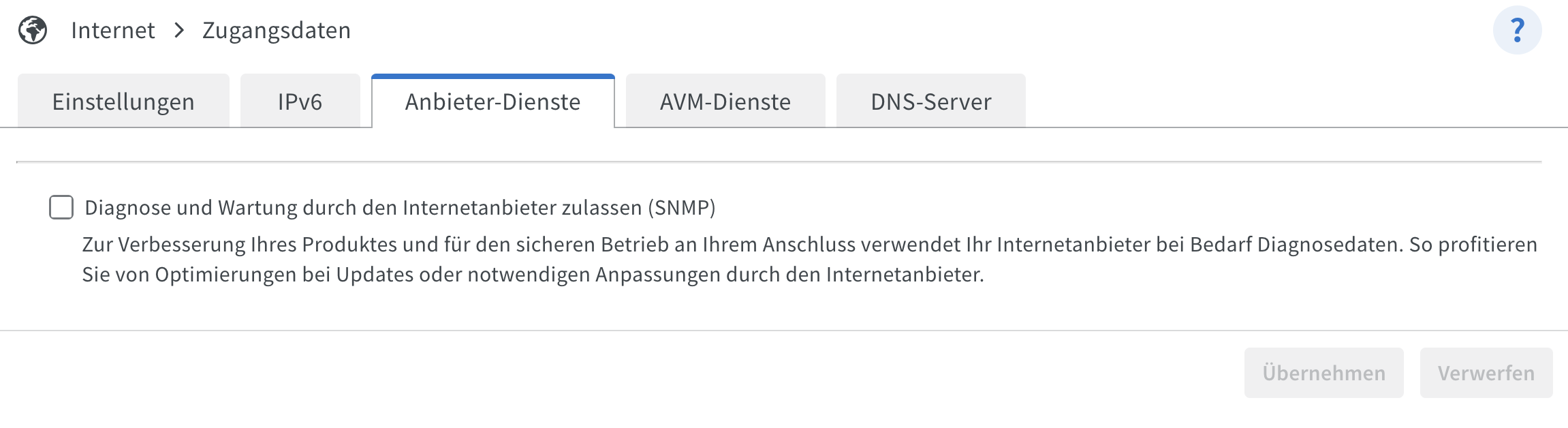The image size is (1568, 428).
Task: Click the 'Zur Verbesserung Ihres Produktes' description line
Action: click(809, 245)
